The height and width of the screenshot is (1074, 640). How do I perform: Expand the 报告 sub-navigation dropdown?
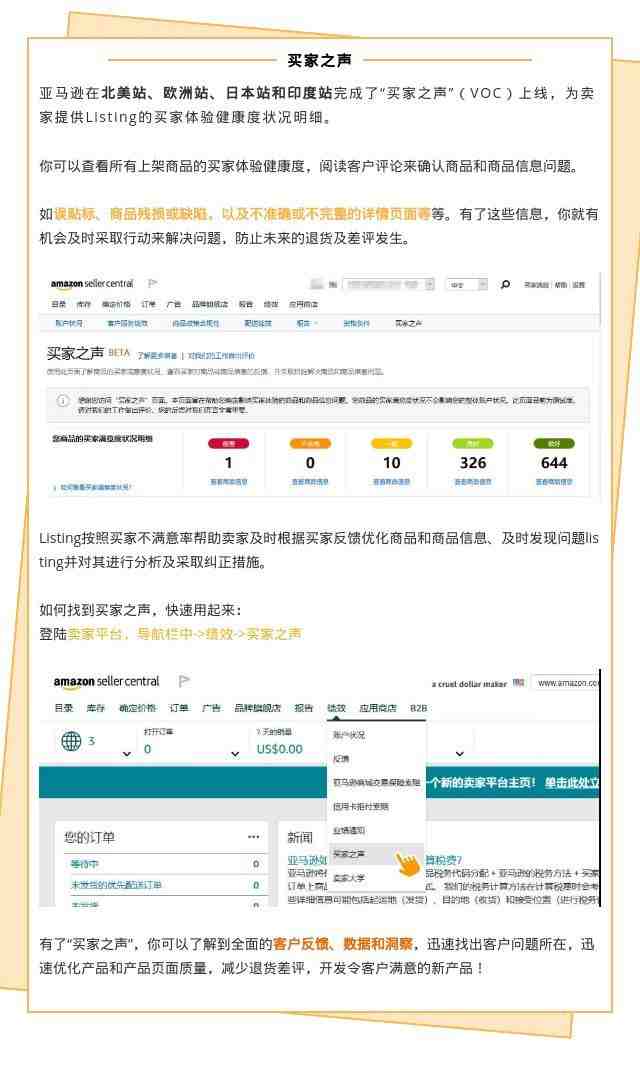306,323
